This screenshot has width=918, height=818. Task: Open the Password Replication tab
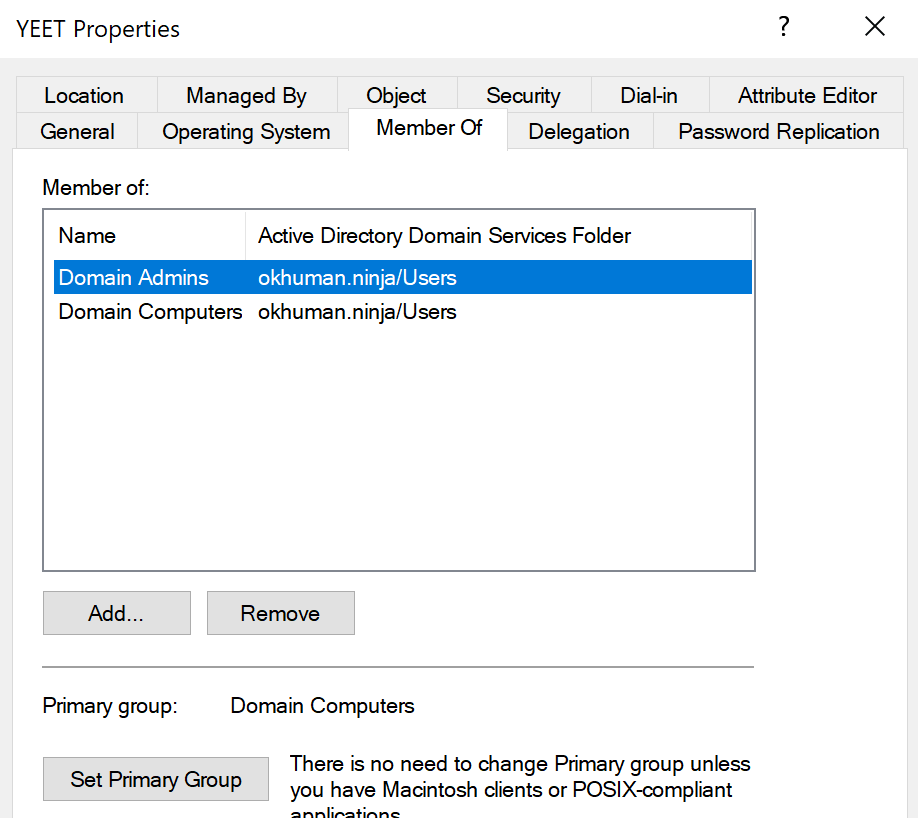point(778,132)
